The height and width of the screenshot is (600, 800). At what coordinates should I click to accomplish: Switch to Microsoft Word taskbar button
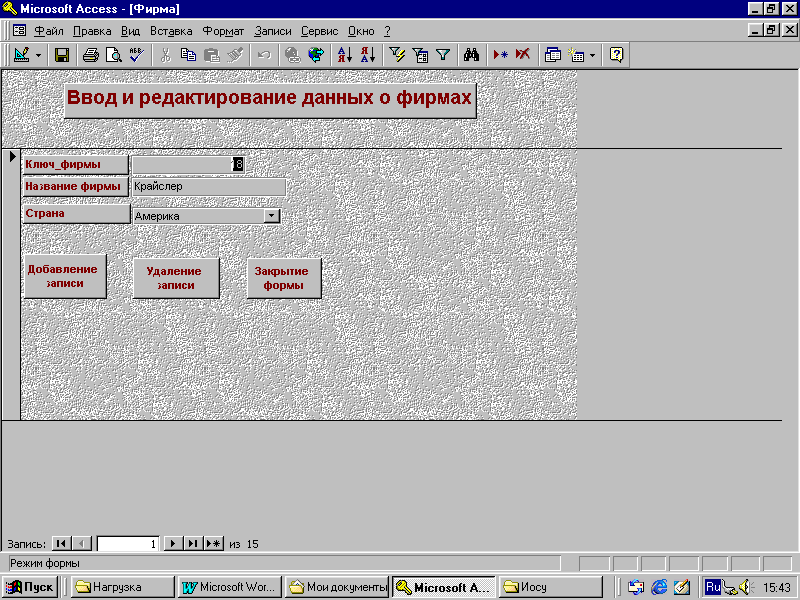(x=230, y=587)
